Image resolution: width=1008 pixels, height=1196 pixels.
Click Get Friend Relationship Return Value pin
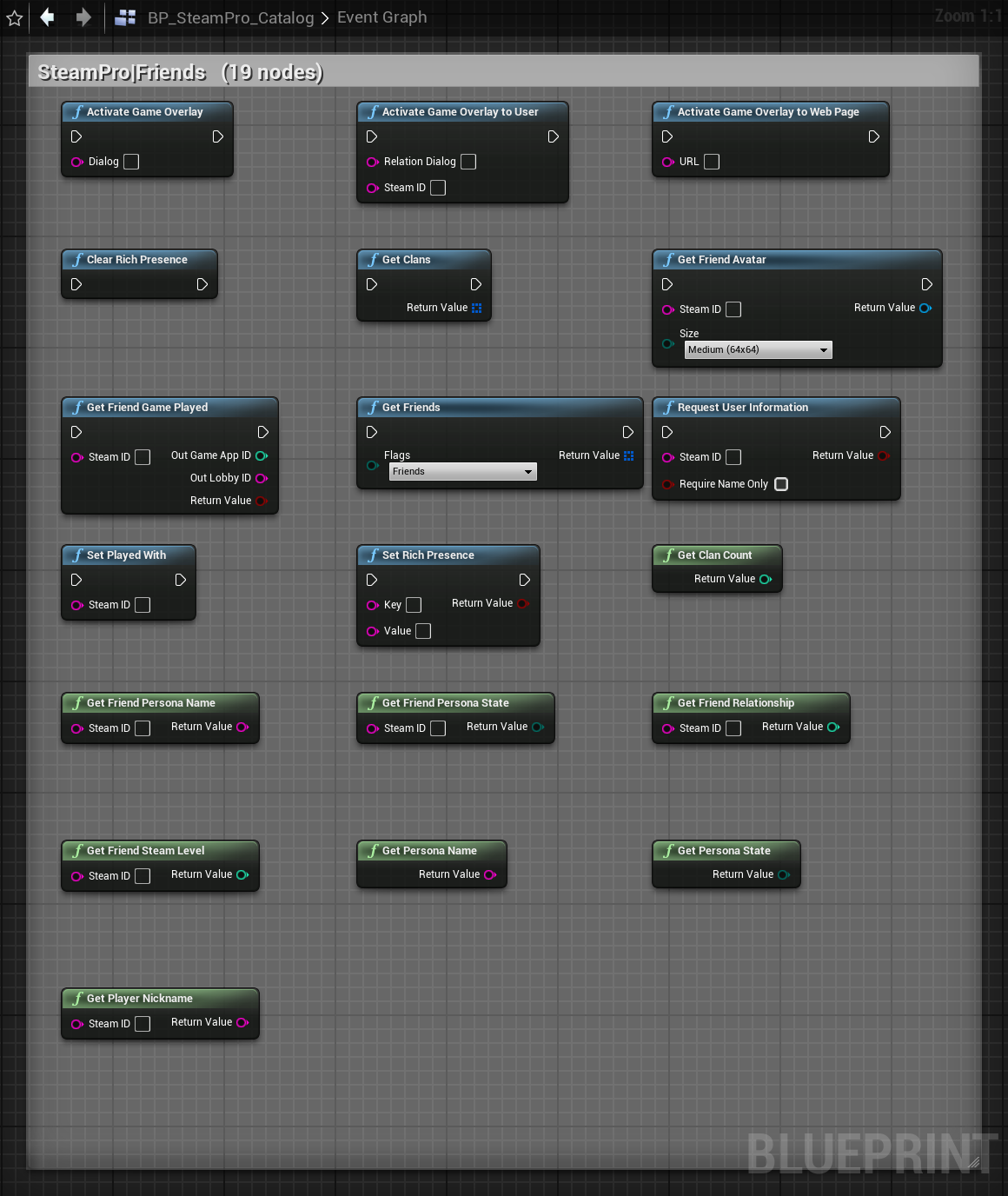point(833,727)
